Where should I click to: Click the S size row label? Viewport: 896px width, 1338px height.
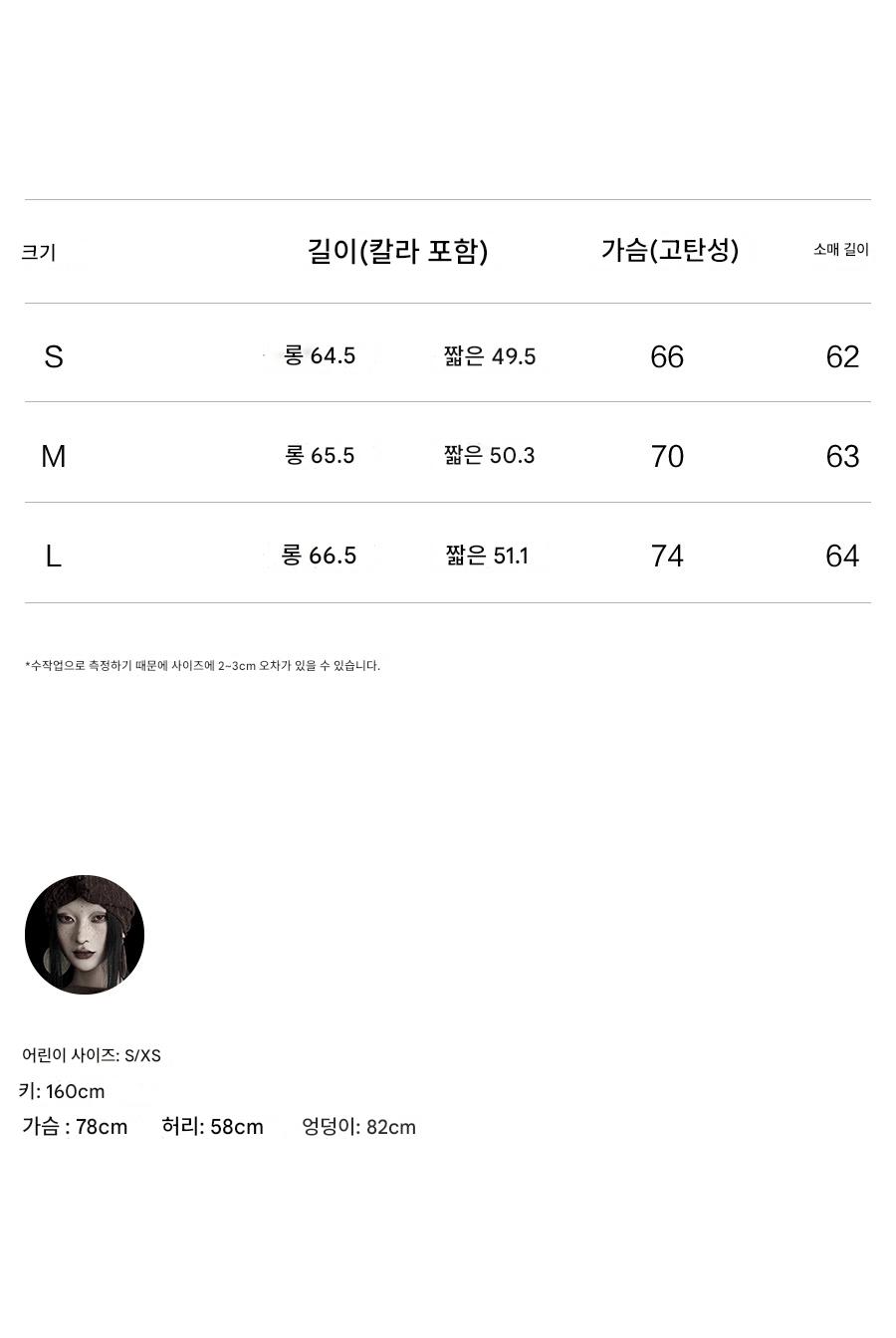(x=54, y=356)
